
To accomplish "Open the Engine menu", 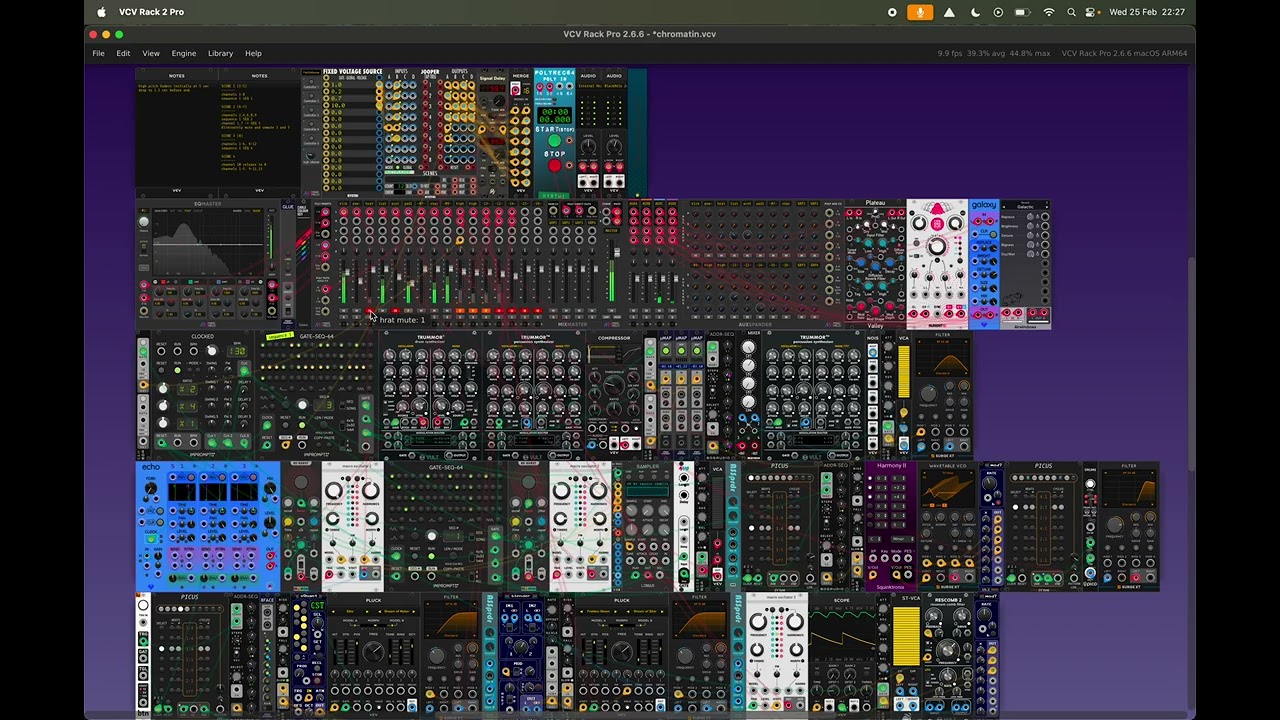I will pos(184,53).
